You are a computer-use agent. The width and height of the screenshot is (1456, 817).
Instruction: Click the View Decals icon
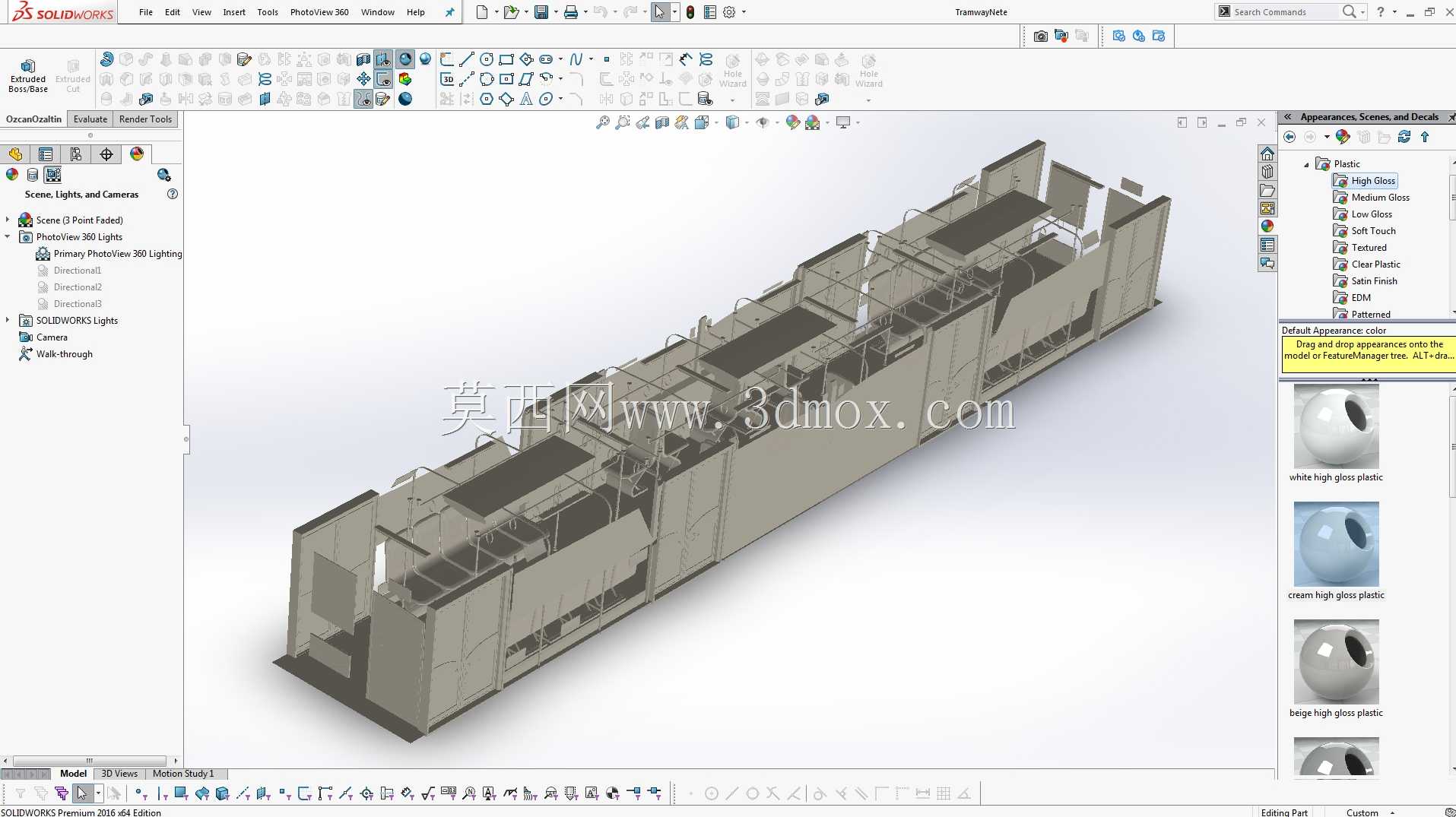33,175
